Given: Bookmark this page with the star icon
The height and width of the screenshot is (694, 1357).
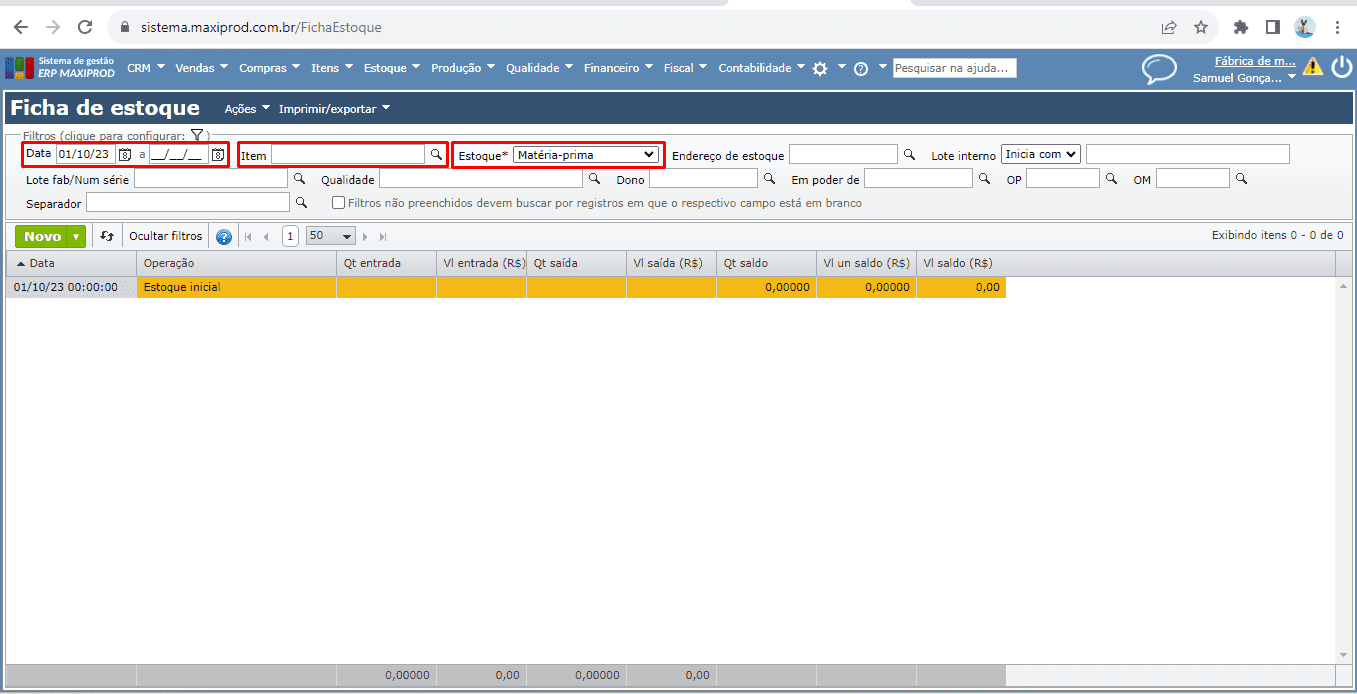Looking at the screenshot, I should click(x=1201, y=27).
